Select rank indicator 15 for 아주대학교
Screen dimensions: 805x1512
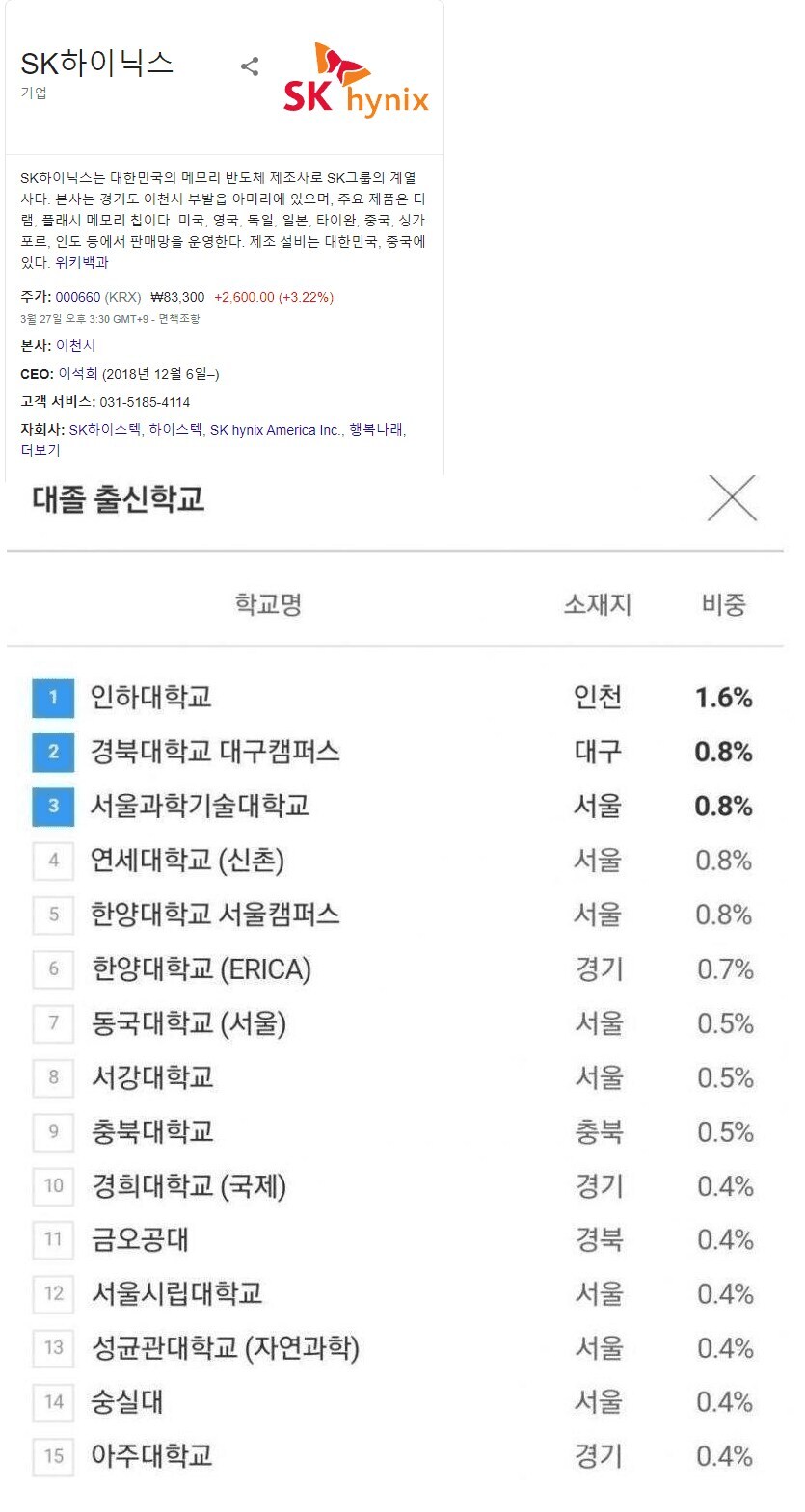(x=54, y=1457)
